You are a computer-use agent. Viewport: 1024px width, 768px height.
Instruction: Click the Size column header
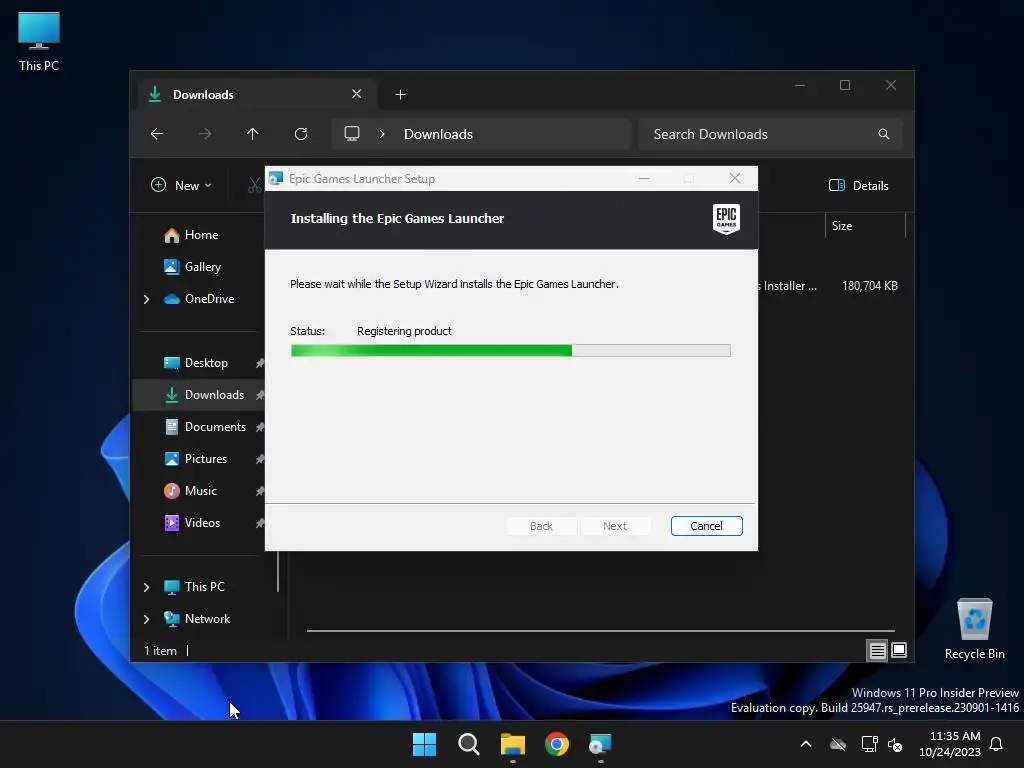(865, 226)
